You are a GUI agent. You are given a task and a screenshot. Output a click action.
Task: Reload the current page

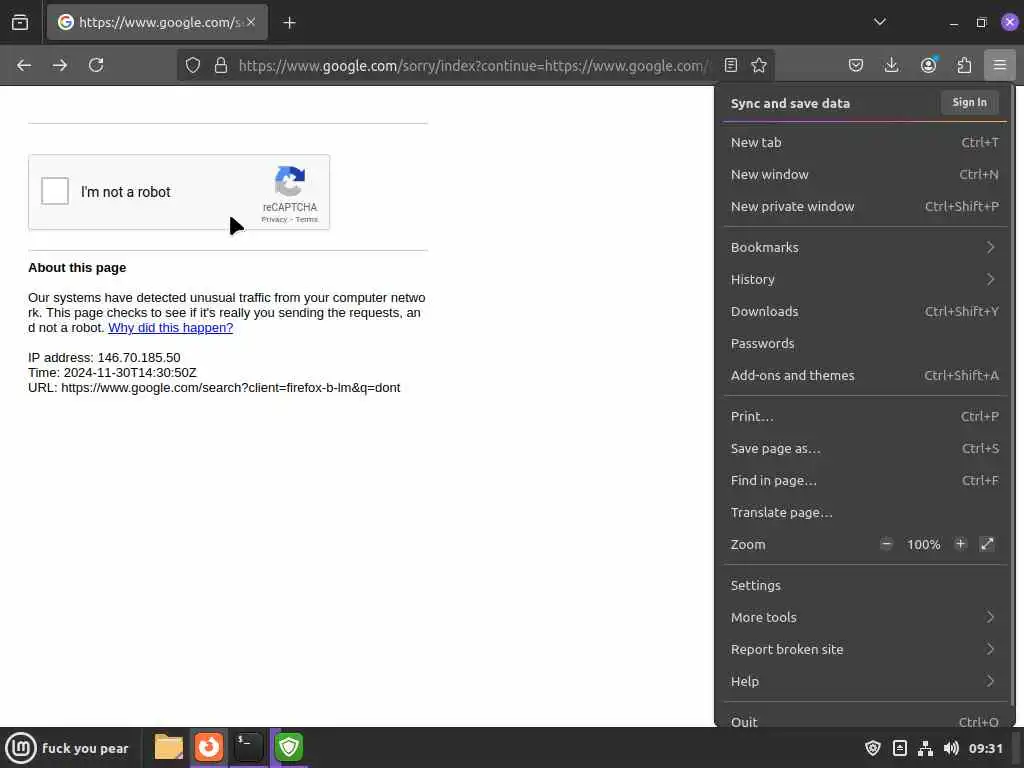coord(96,65)
